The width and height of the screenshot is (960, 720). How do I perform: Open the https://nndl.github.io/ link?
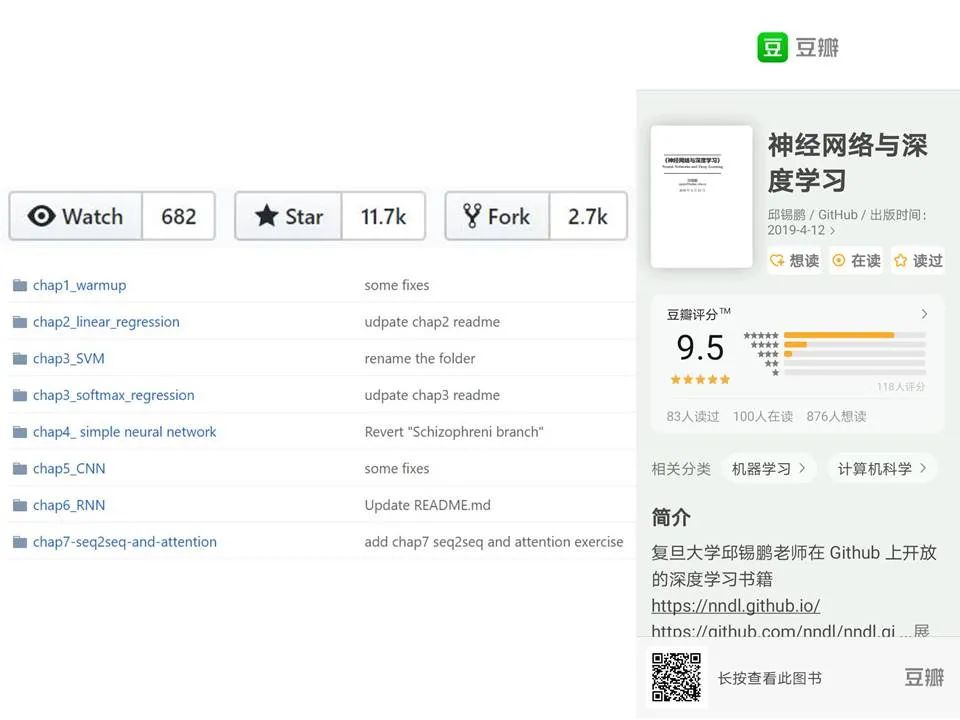pyautogui.click(x=735, y=606)
